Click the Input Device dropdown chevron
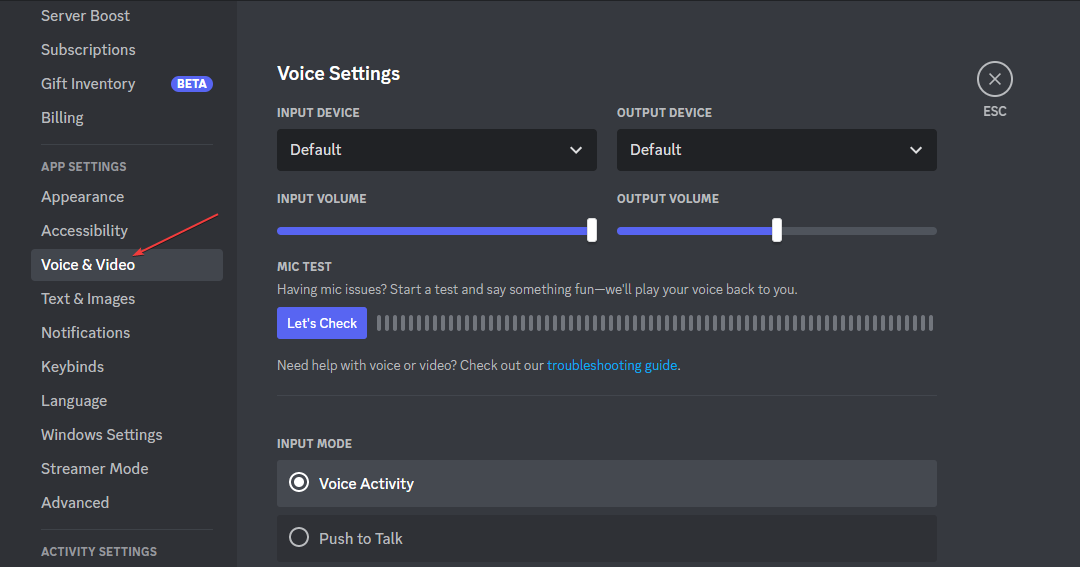 [x=576, y=150]
